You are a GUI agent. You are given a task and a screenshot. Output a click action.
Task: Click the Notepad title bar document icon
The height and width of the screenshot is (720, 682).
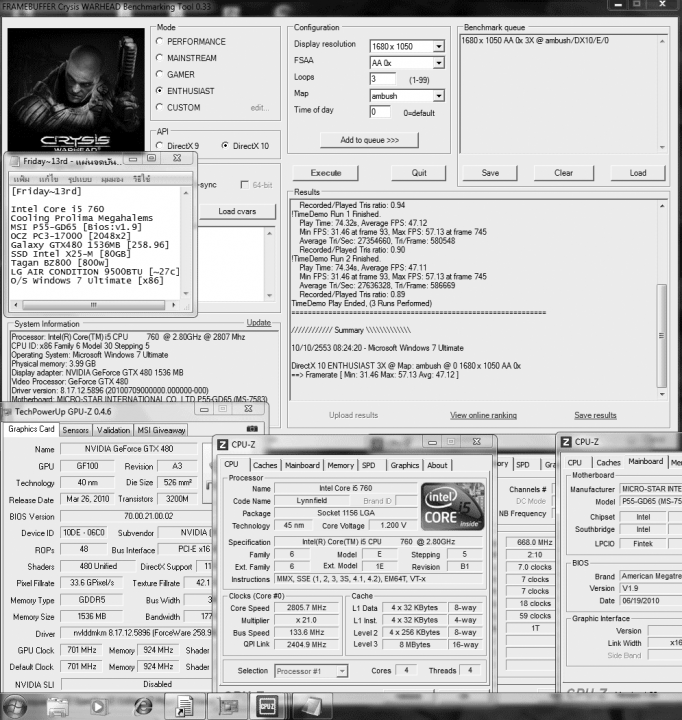point(15,162)
